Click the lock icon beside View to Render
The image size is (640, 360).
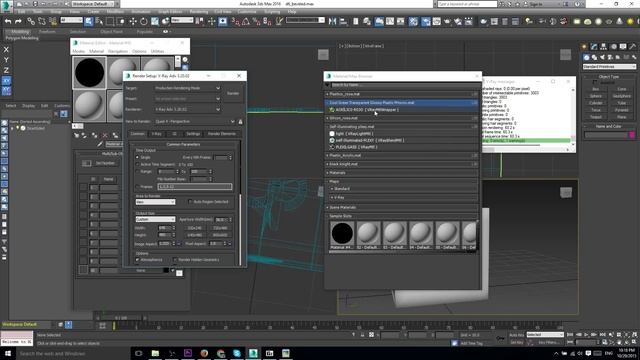pyautogui.click(x=240, y=122)
